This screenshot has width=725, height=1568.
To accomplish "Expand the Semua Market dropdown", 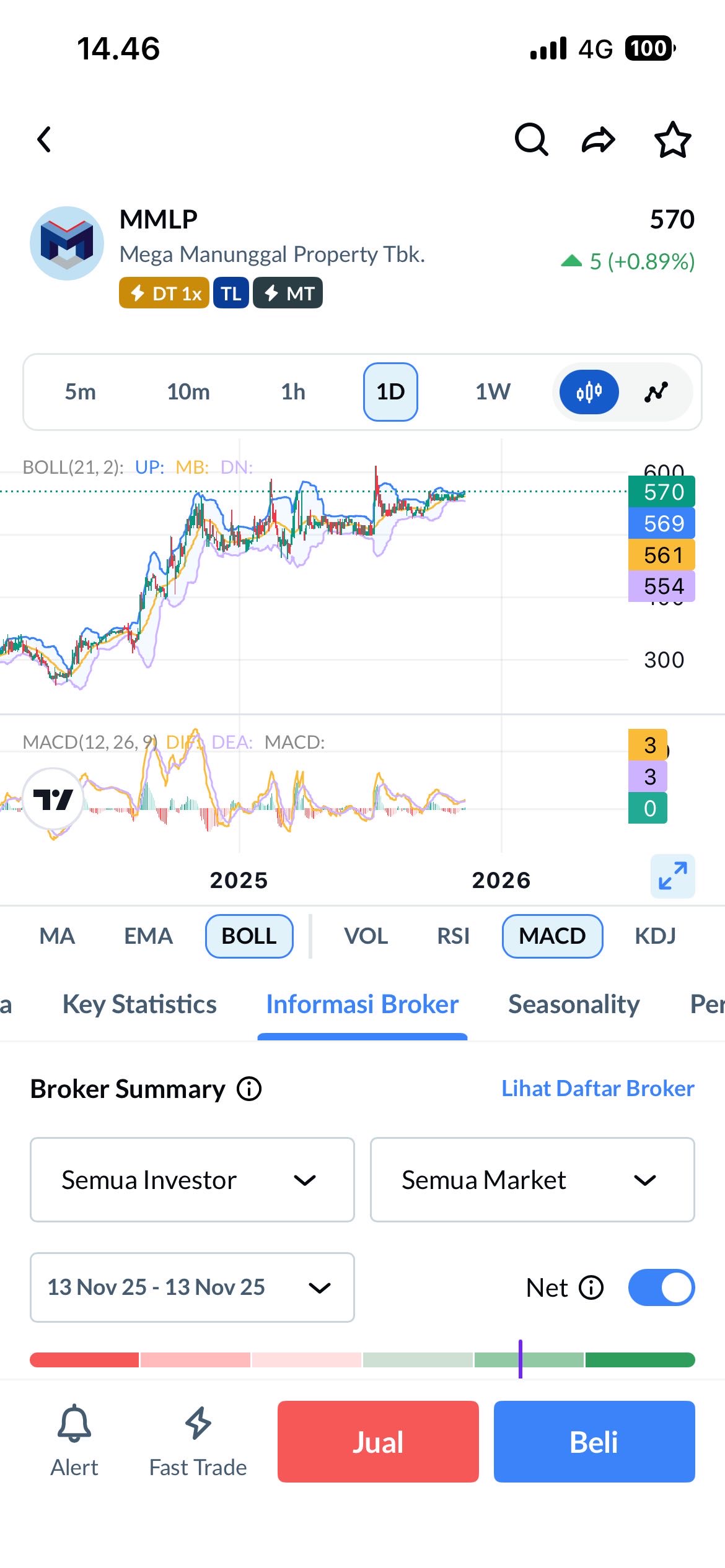I will [x=532, y=1180].
